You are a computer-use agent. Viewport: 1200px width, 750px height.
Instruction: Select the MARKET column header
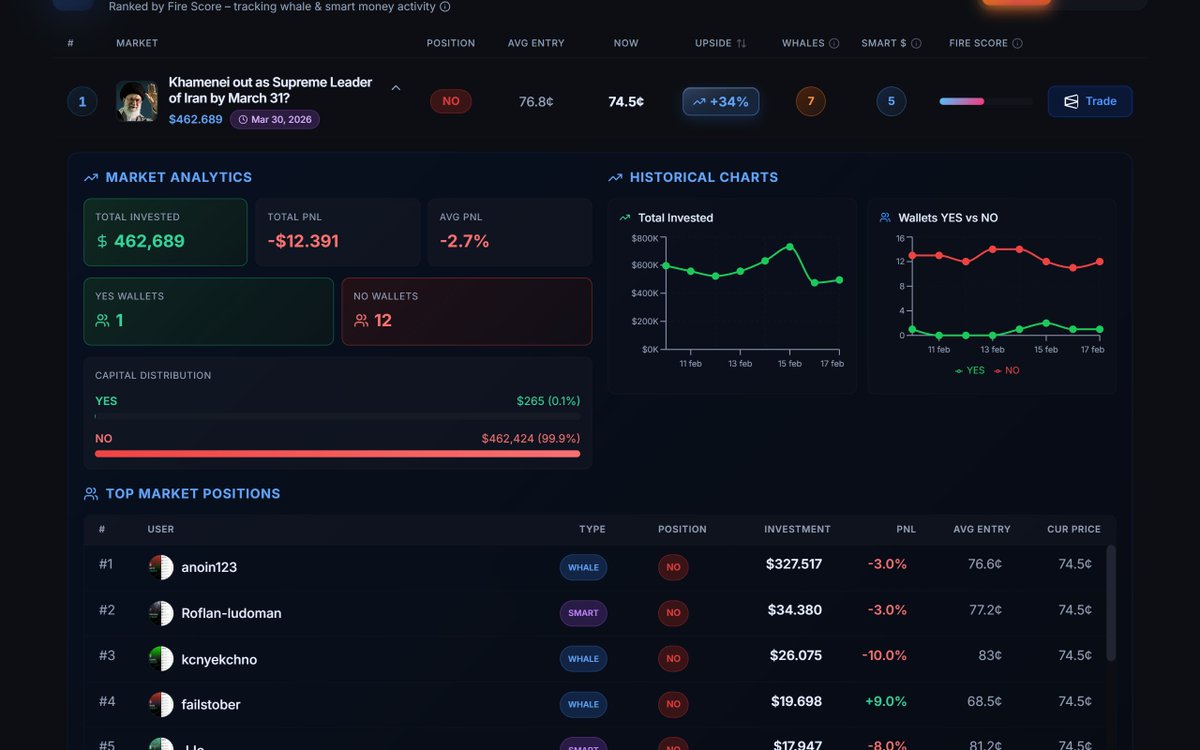point(136,43)
